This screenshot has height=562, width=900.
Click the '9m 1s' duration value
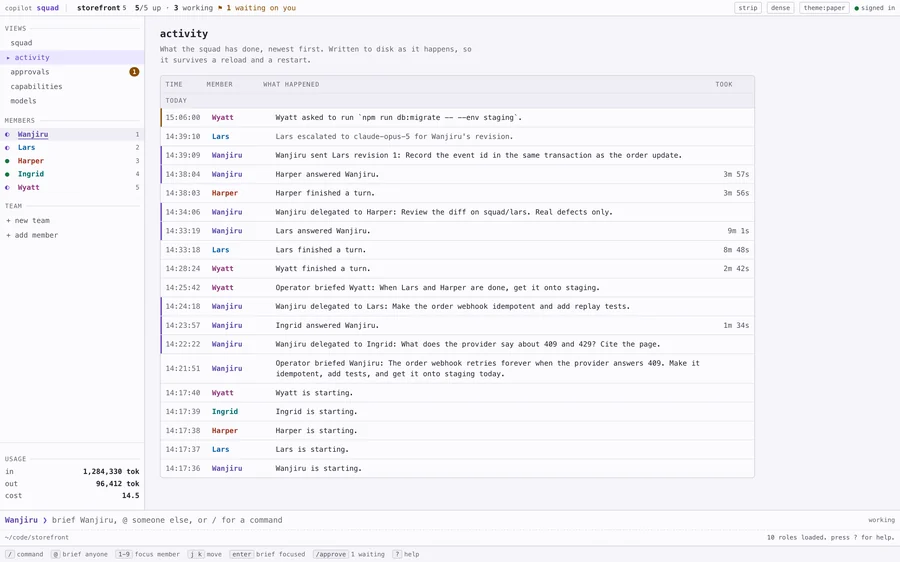click(738, 231)
